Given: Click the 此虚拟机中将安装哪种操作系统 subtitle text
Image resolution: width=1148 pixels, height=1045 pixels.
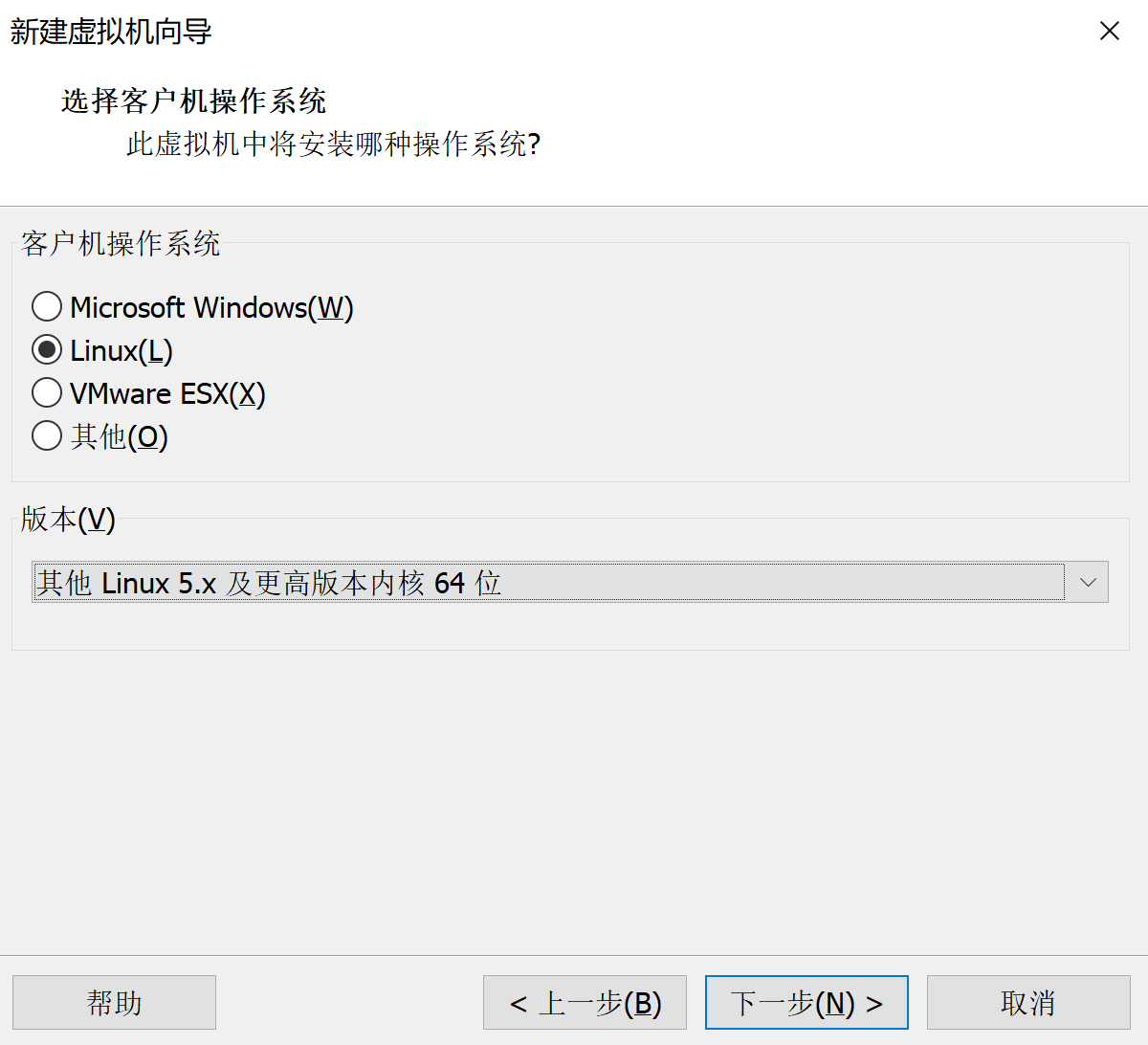Looking at the screenshot, I should [333, 145].
